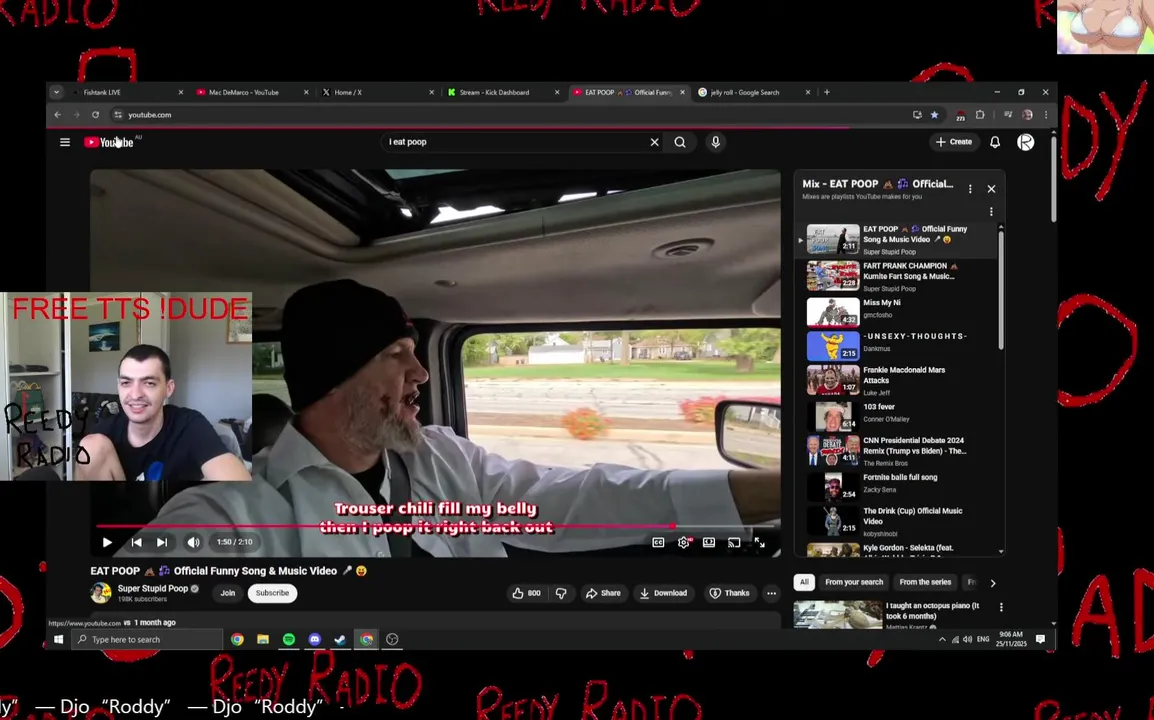Open the Windows Start menu
The height and width of the screenshot is (720, 1154).
pos(59,639)
